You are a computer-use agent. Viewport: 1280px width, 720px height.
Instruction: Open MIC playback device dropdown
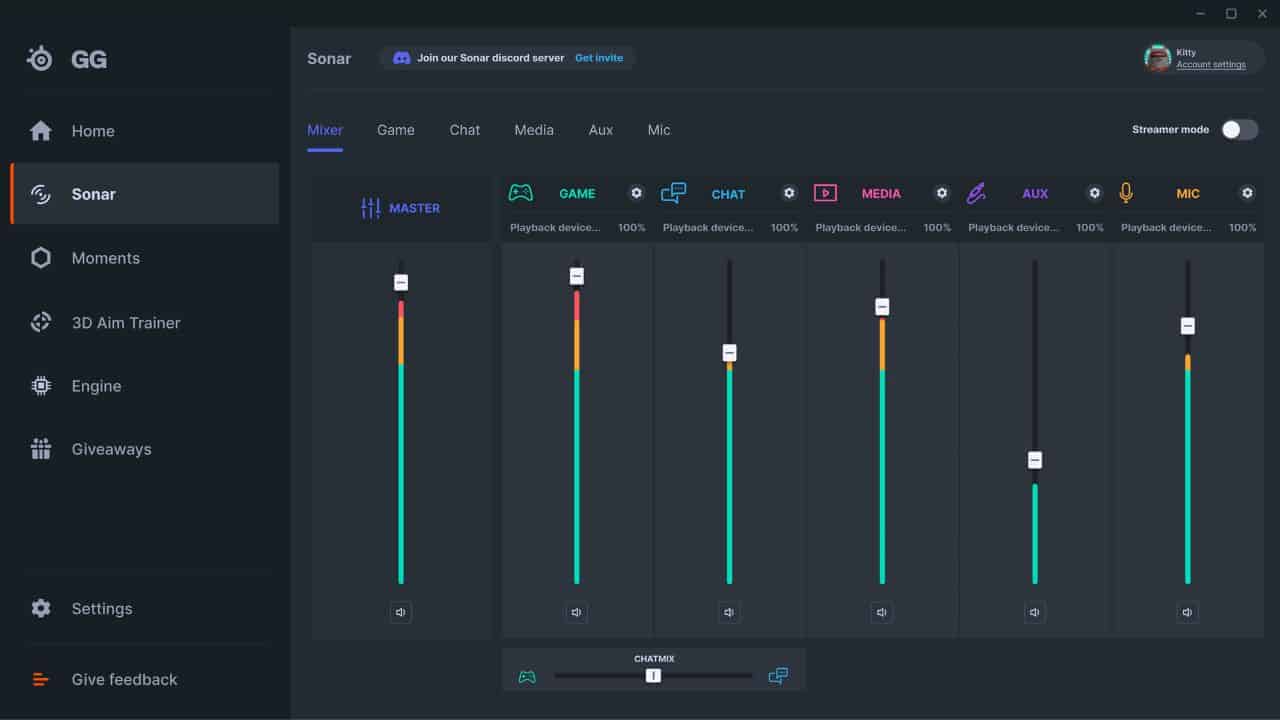coord(1166,228)
